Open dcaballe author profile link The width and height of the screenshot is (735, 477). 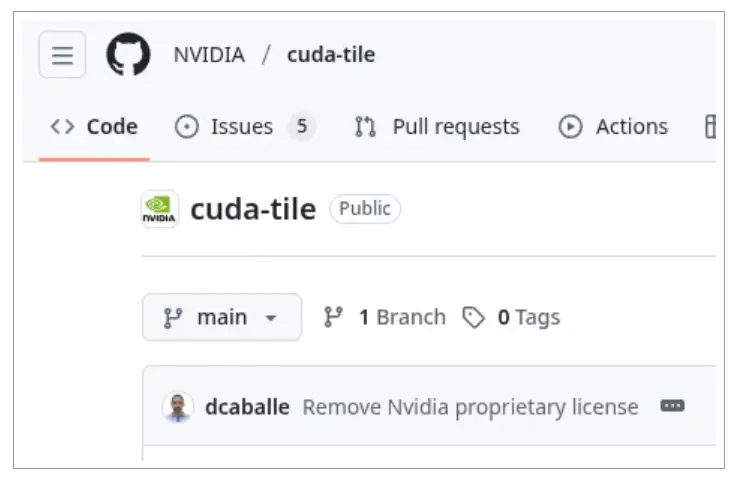click(247, 407)
